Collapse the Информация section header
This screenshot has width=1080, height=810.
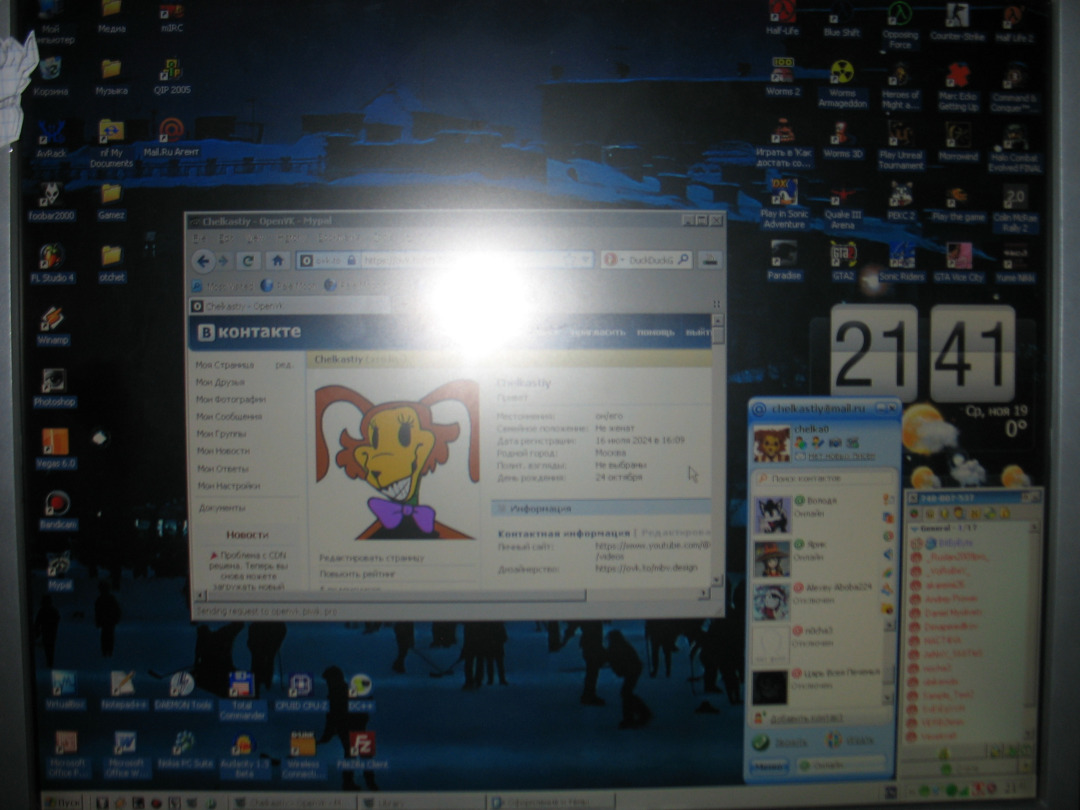pyautogui.click(x=601, y=508)
